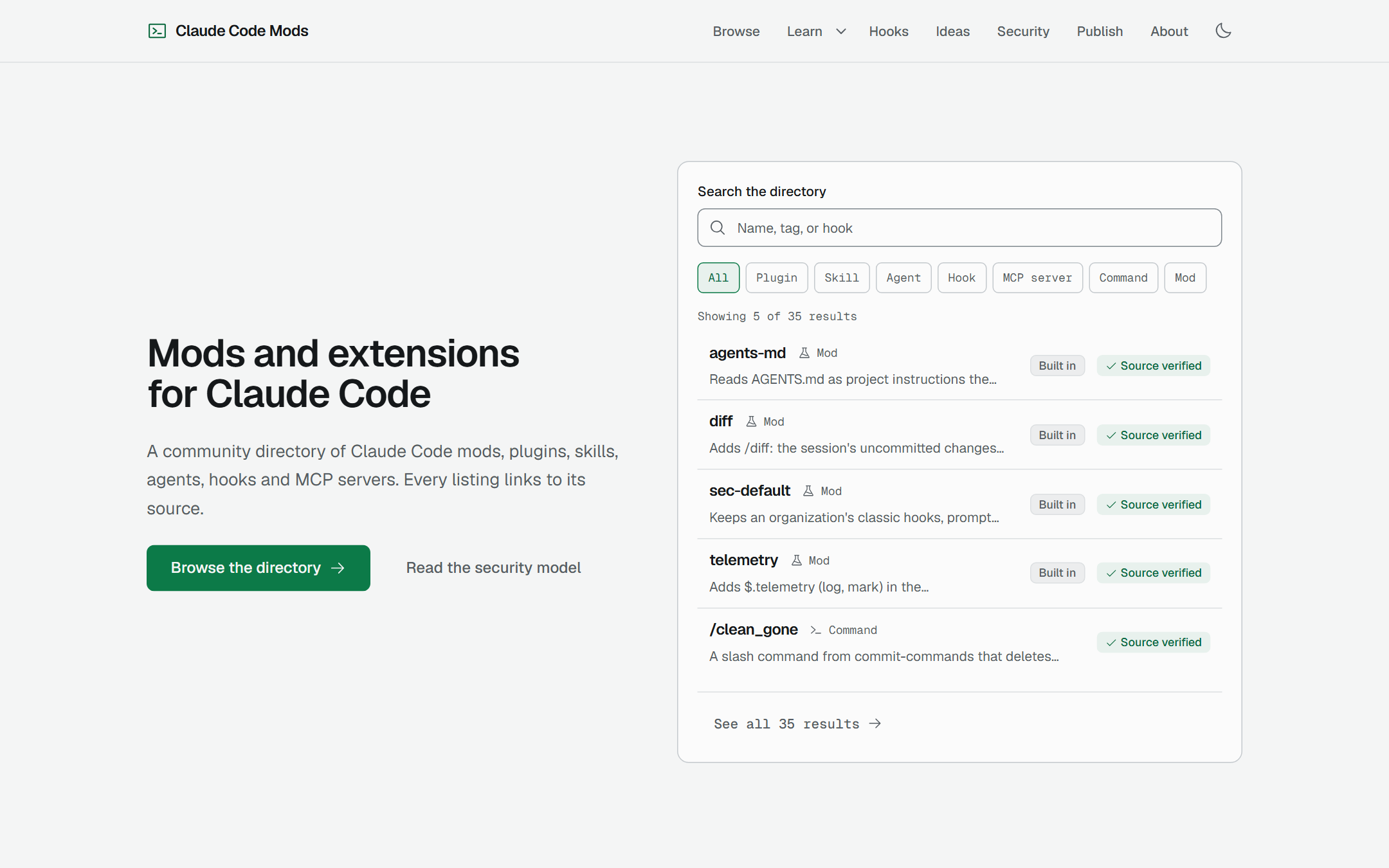Click the terminal prompt icon beside /clean_gone
The image size is (1389, 868).
(x=815, y=630)
